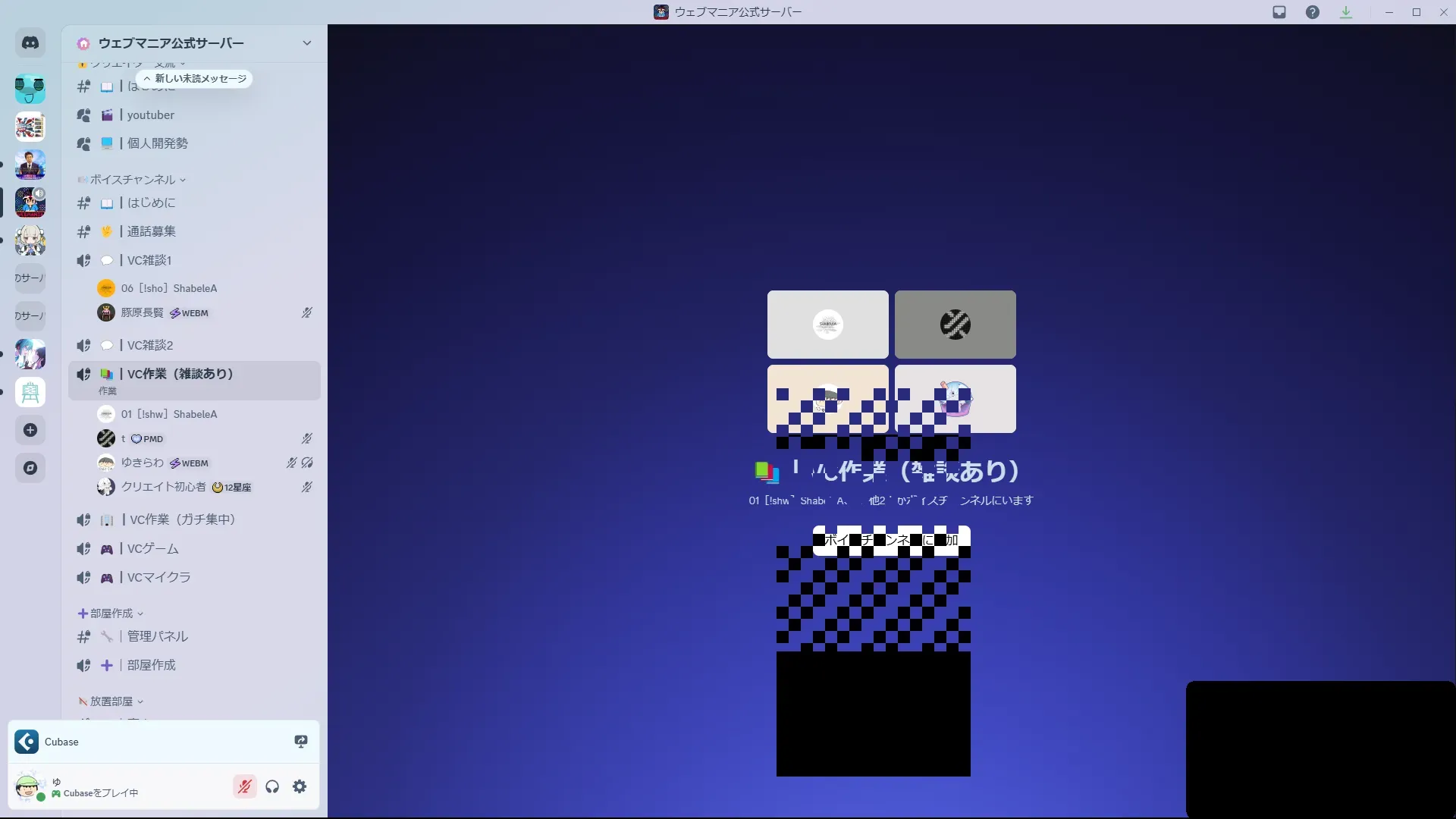Toggle the microphone mute button
Image resolution: width=1456 pixels, height=819 pixels.
(244, 786)
